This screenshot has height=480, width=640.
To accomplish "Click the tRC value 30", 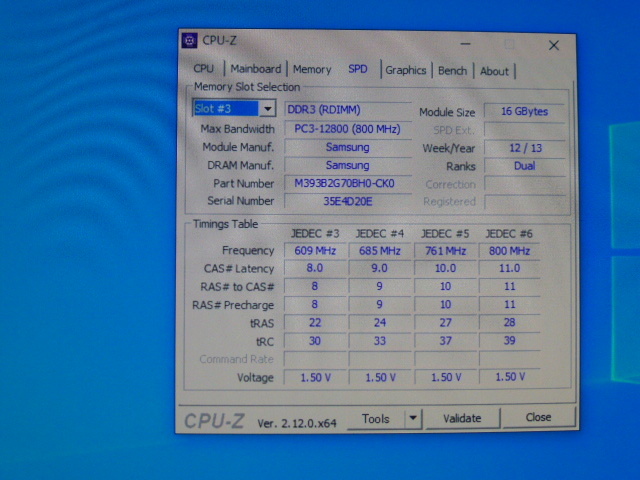I will pos(315,341).
